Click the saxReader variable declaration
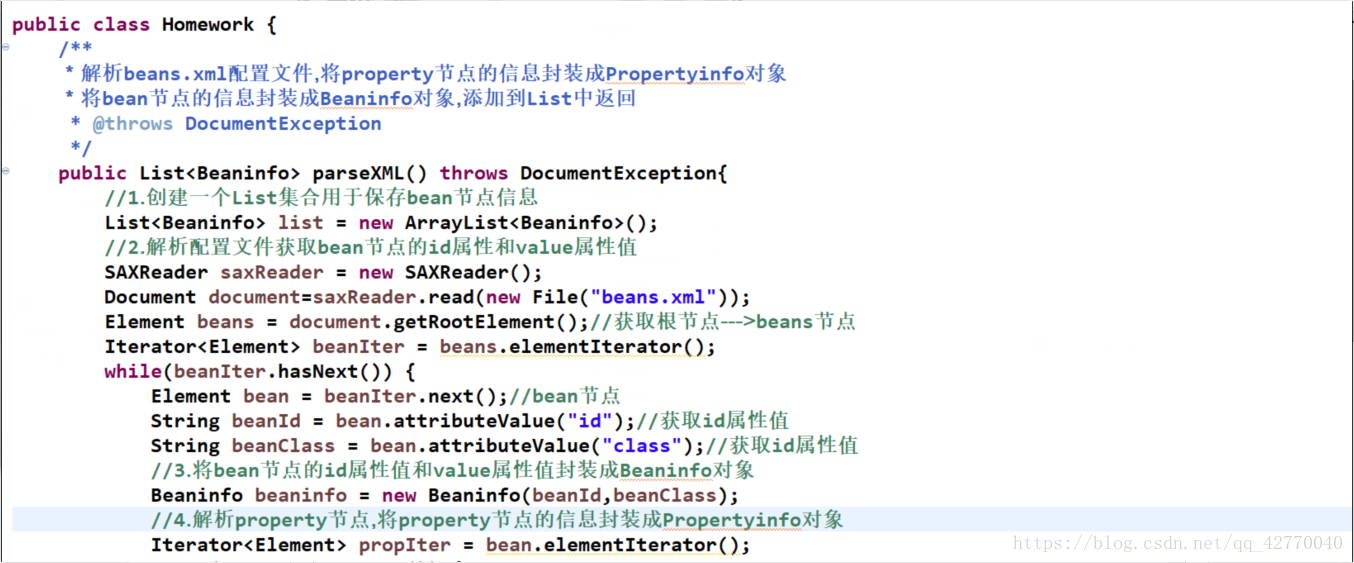 [x=272, y=272]
